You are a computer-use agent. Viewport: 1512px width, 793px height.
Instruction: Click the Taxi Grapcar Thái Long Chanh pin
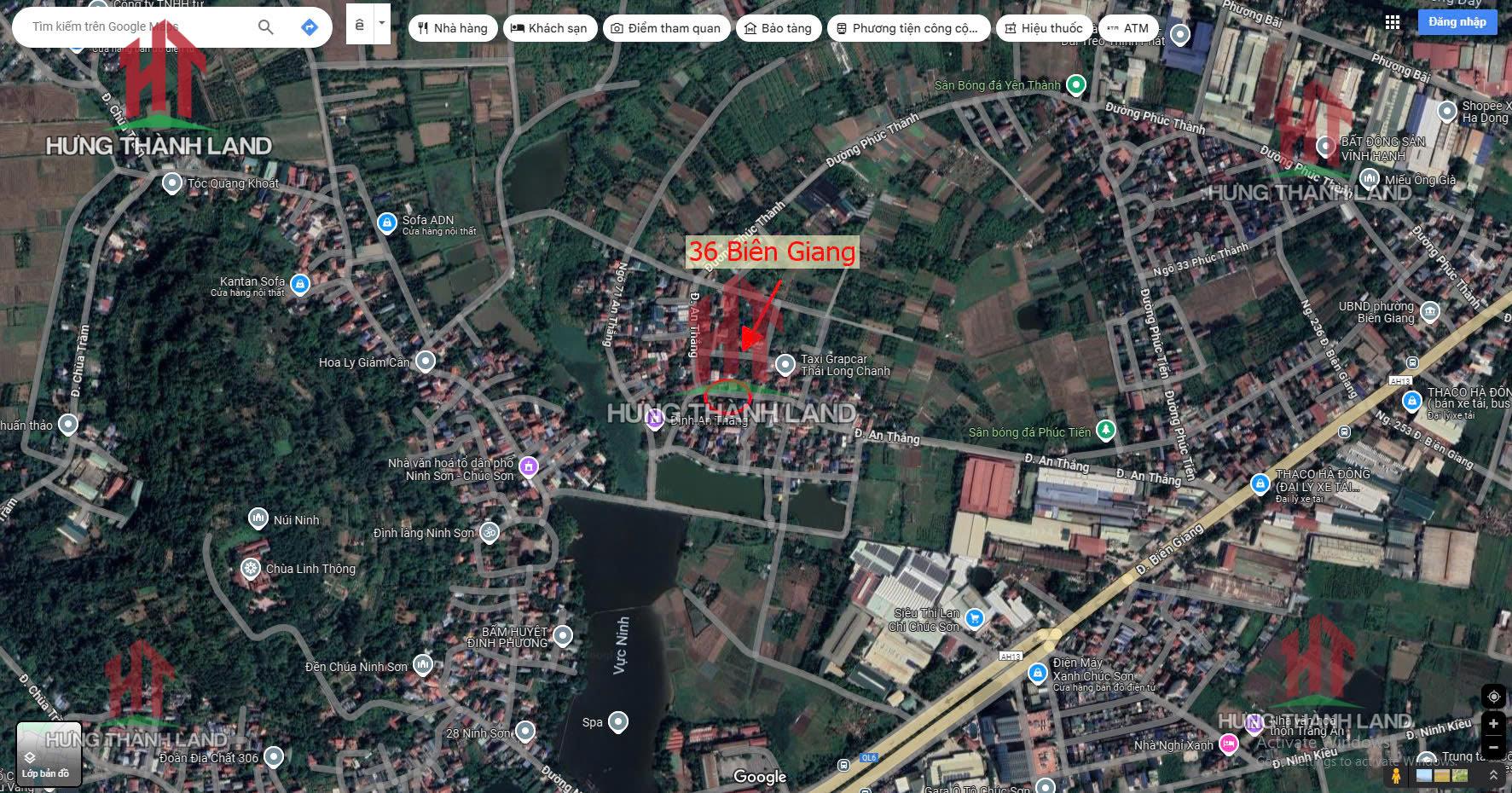pyautogui.click(x=785, y=365)
